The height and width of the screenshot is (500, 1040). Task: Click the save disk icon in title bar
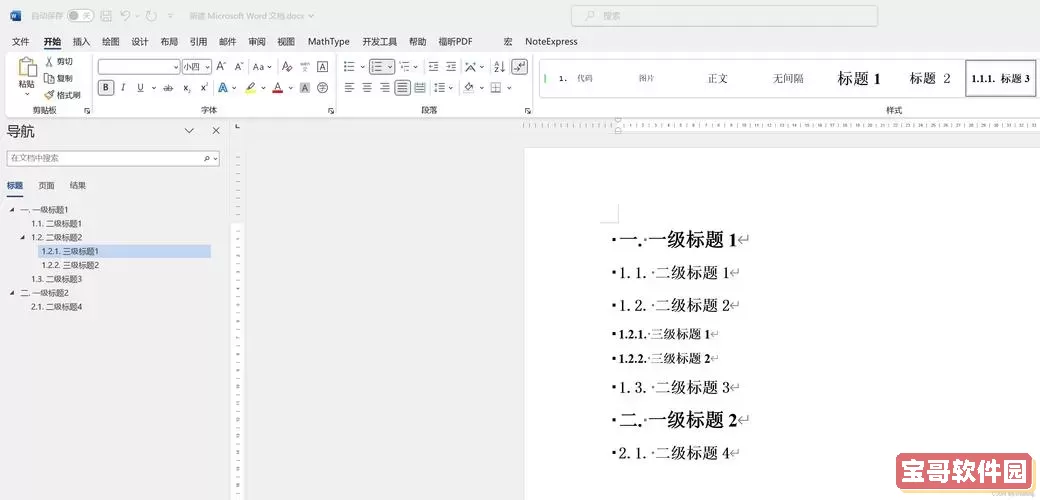pos(106,15)
